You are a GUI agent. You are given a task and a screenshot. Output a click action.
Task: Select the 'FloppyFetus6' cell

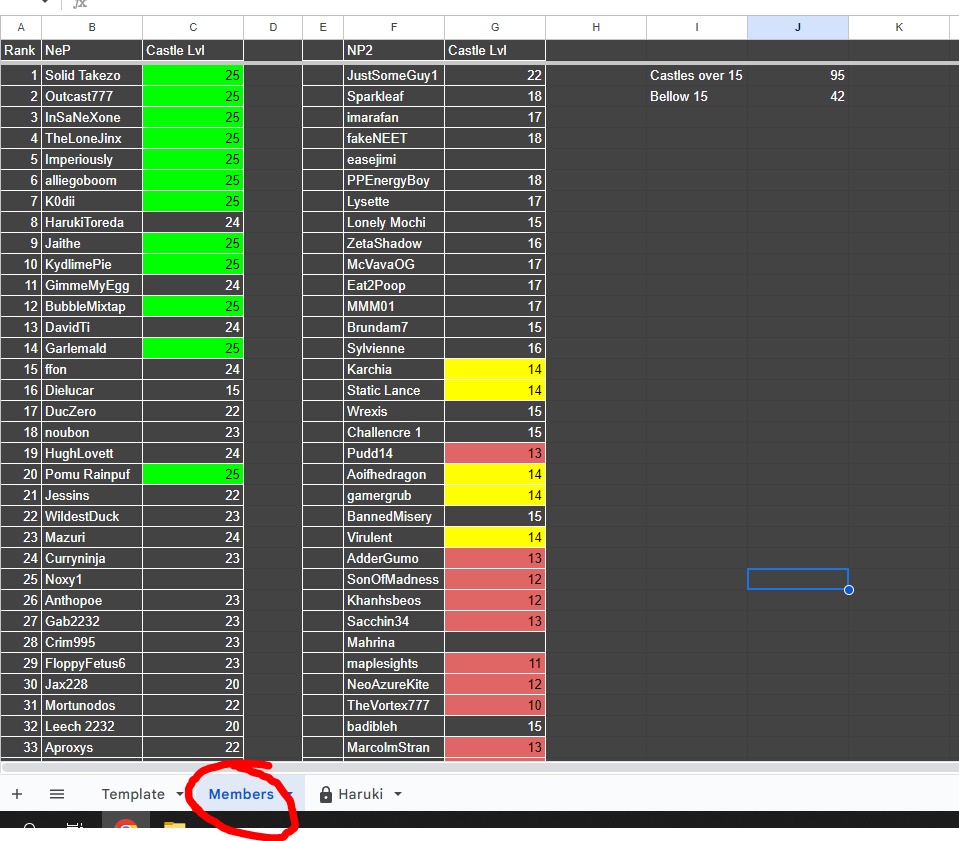pos(92,664)
